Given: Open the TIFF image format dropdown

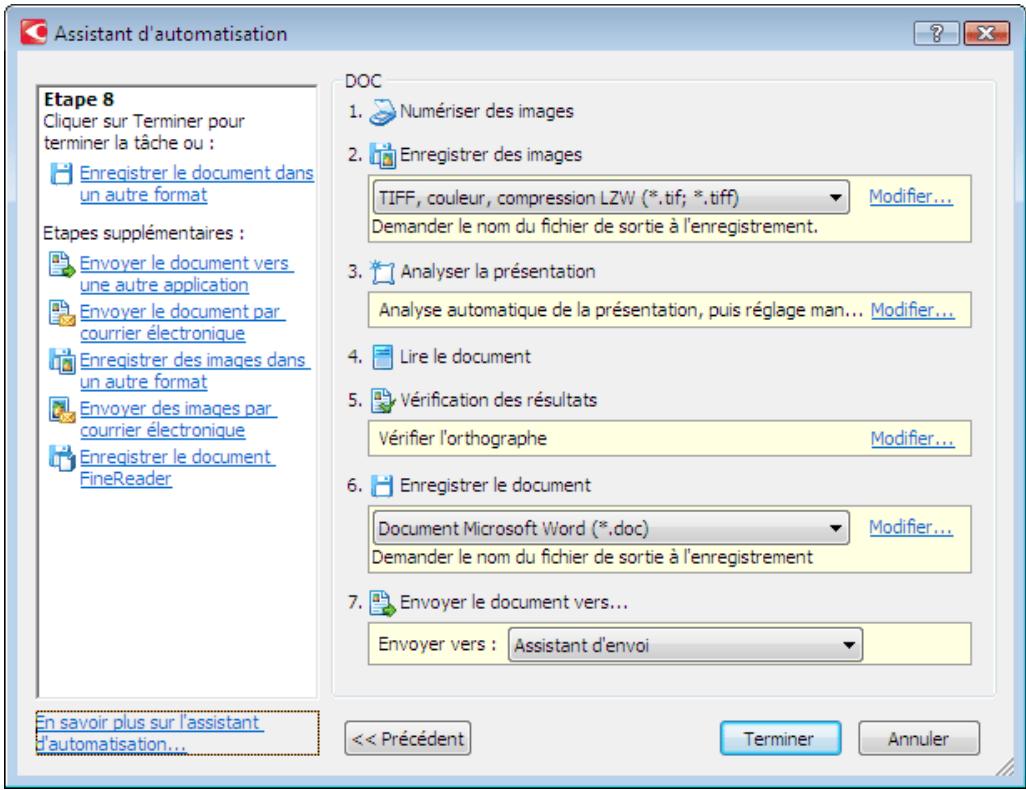Looking at the screenshot, I should [x=610, y=197].
